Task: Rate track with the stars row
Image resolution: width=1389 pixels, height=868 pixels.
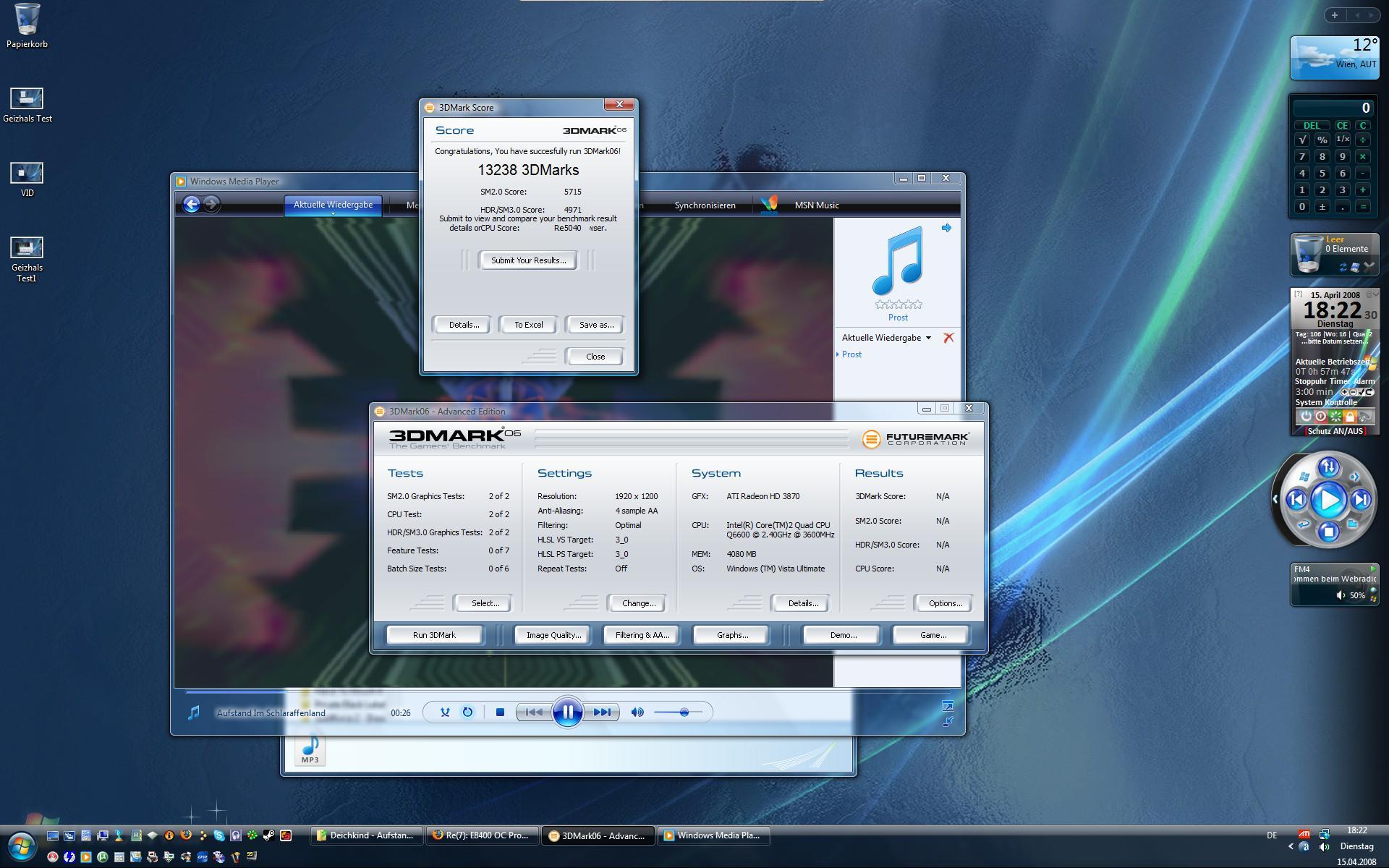Action: tap(899, 305)
